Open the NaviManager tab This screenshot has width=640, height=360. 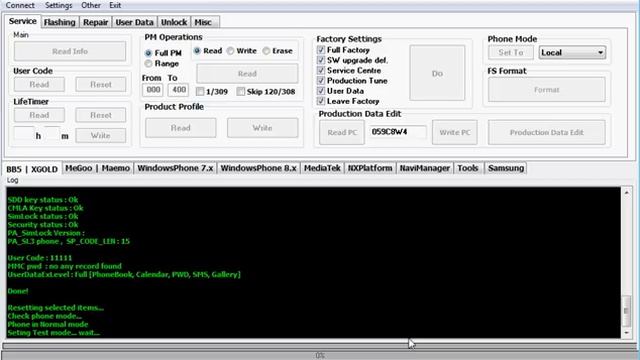pyautogui.click(x=424, y=168)
